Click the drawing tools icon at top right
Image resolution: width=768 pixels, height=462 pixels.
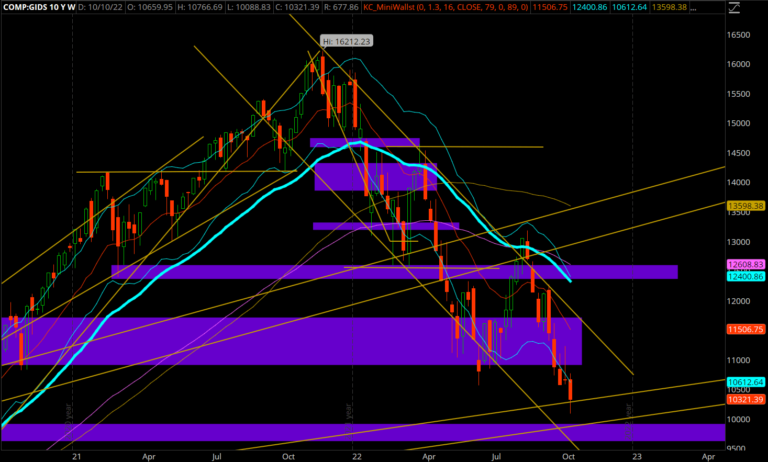point(734,7)
